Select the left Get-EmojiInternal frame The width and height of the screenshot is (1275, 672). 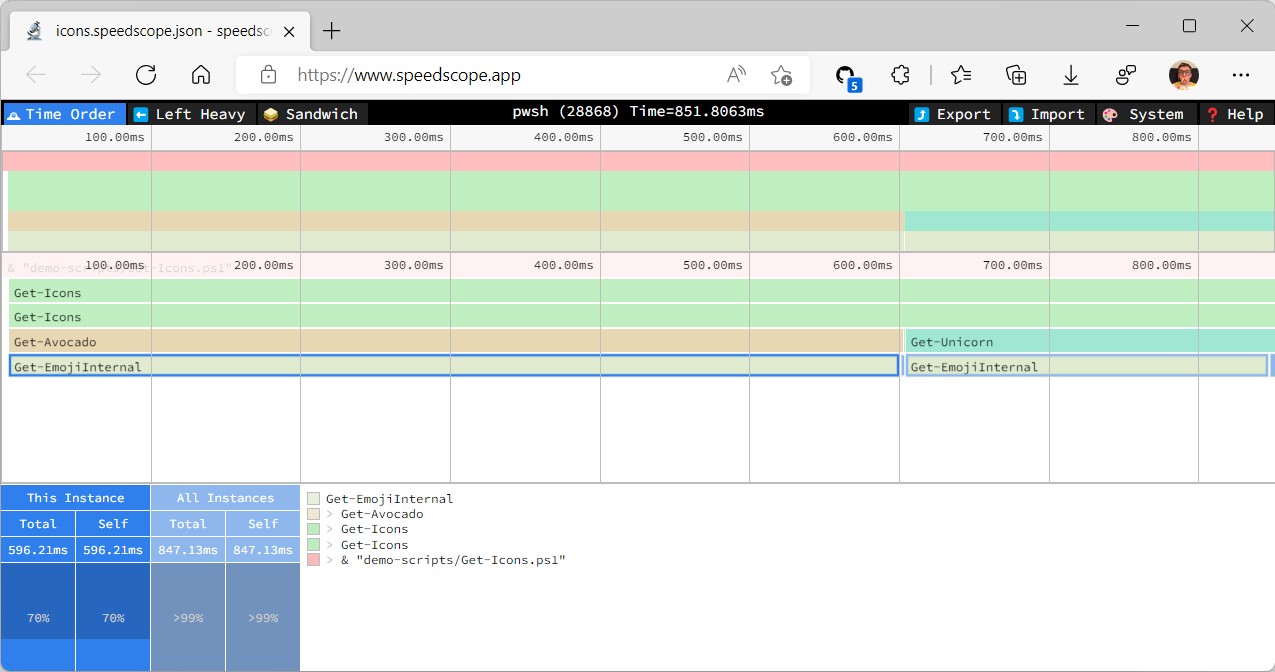click(454, 366)
